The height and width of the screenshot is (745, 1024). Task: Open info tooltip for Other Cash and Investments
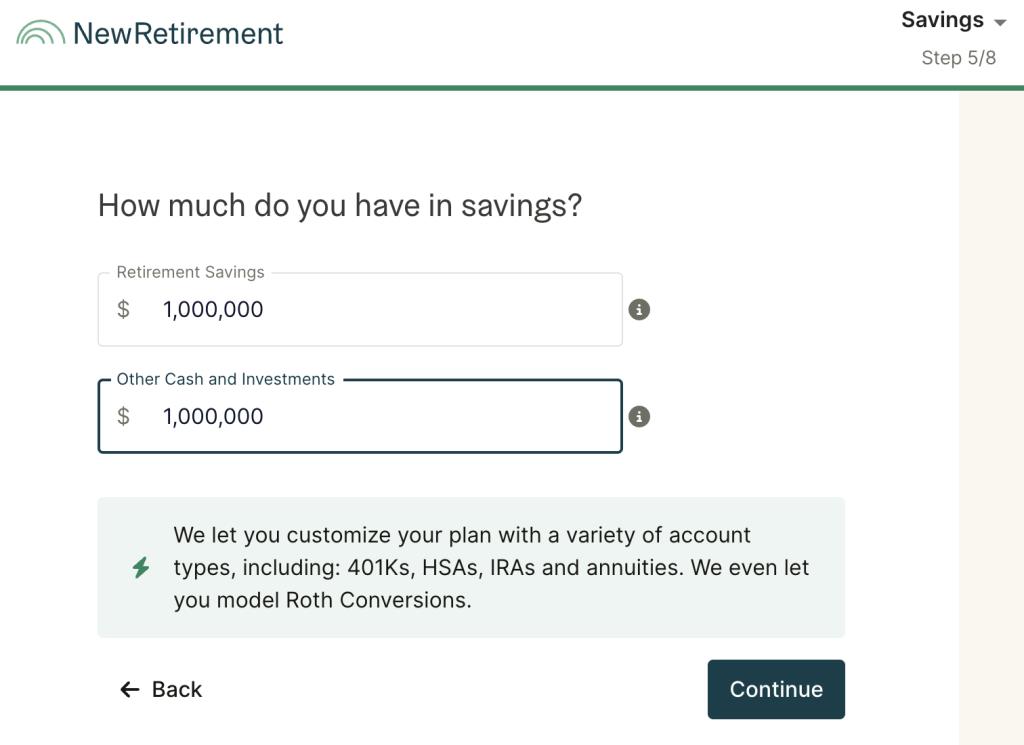tap(639, 417)
